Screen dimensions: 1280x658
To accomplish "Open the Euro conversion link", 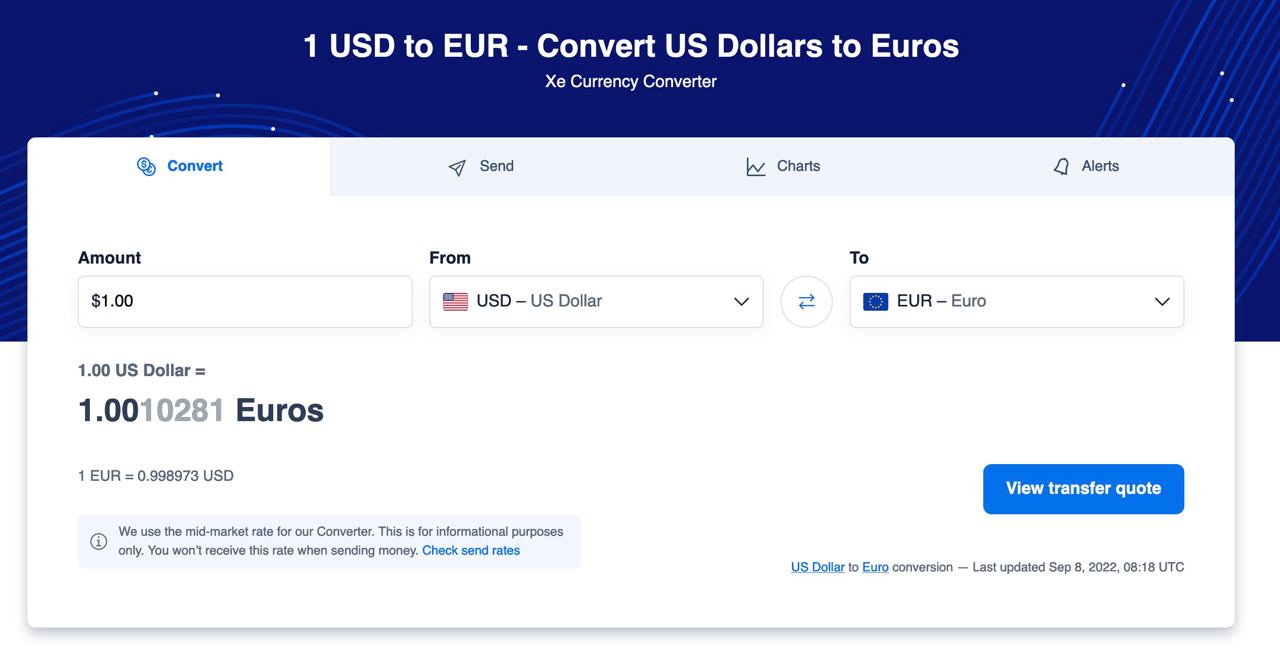I will tap(875, 567).
